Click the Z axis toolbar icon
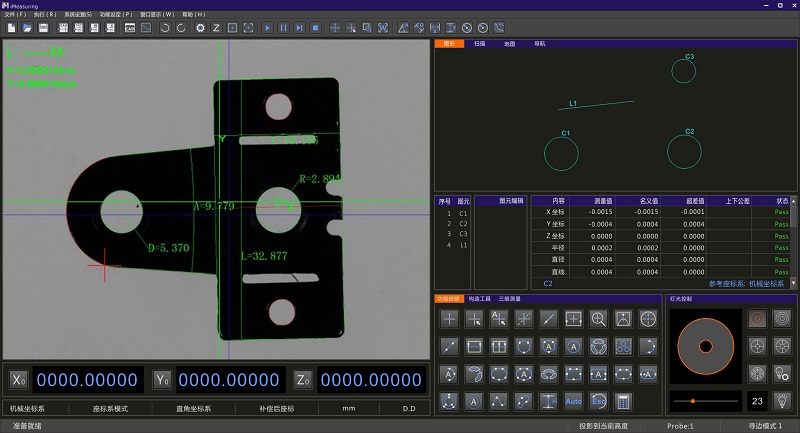 tap(216, 28)
